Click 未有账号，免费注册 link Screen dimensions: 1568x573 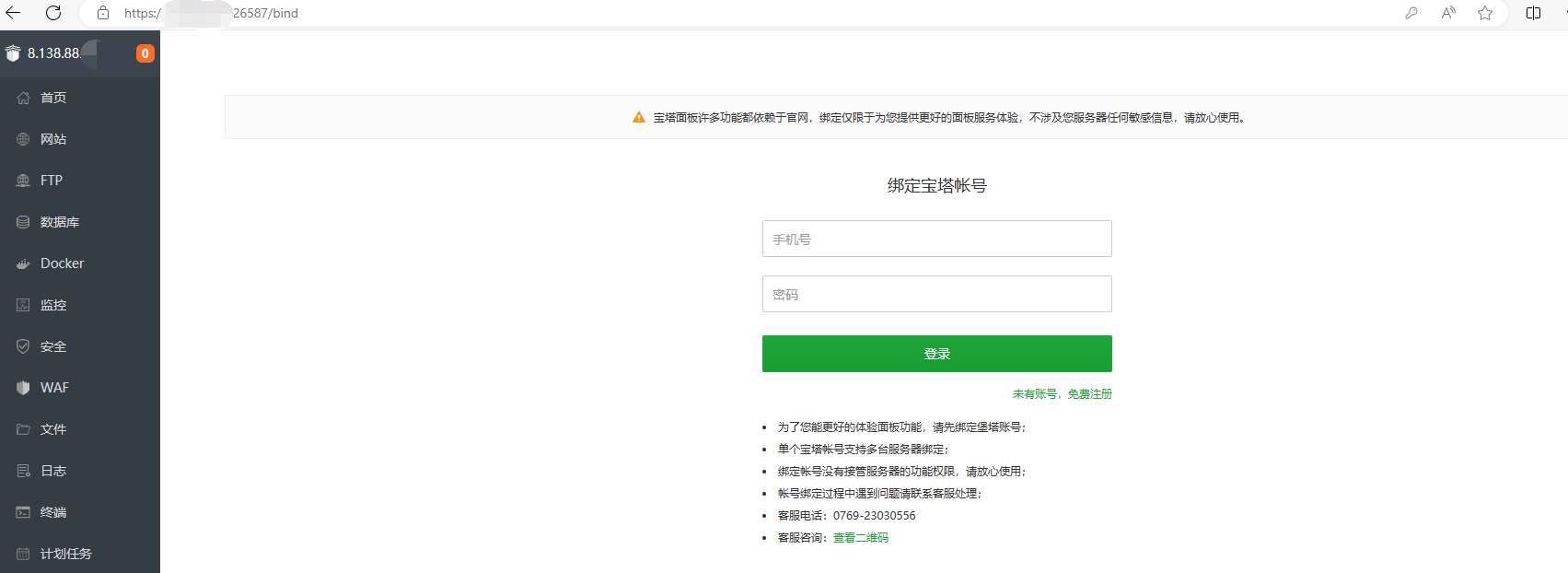coord(1063,394)
